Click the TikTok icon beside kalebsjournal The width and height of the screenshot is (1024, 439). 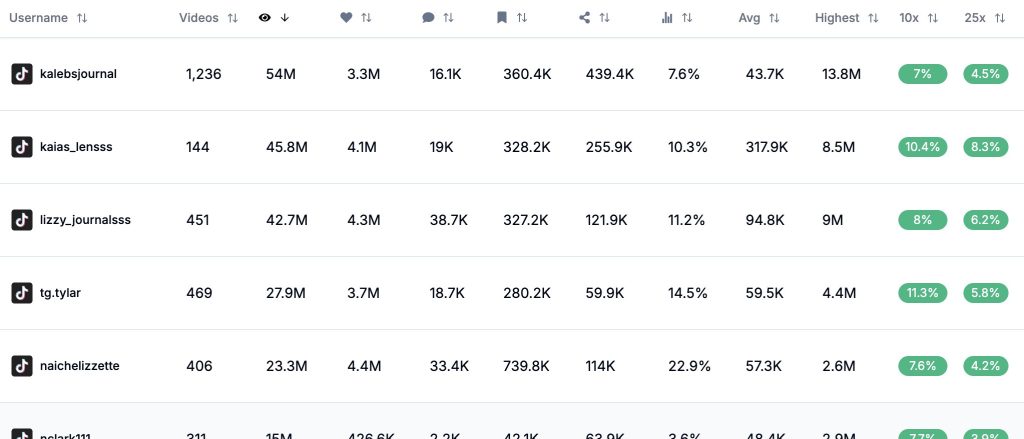tap(22, 74)
